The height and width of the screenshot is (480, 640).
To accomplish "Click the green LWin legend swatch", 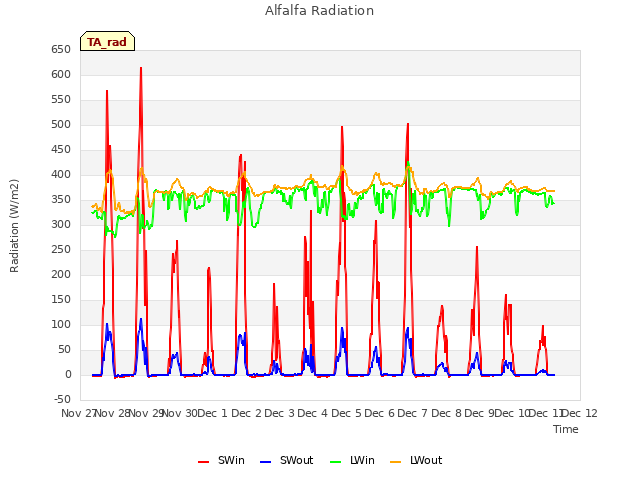I will (335, 462).
